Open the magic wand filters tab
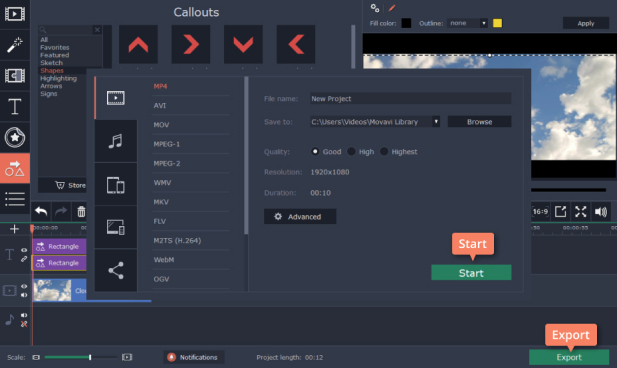The height and width of the screenshot is (368, 617). tap(15, 45)
